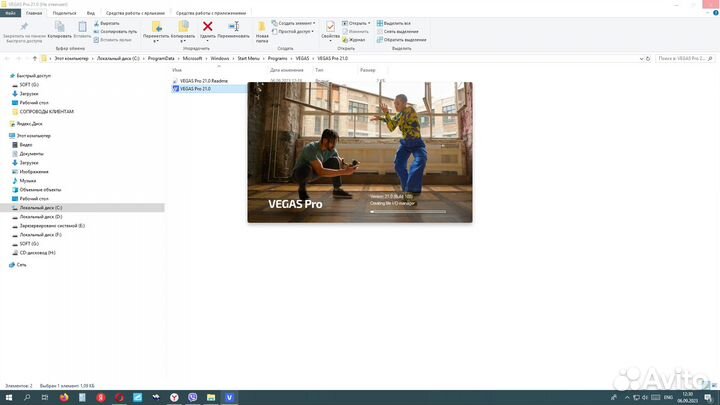This screenshot has height=405, width=720.
Task: Open the Файл menu tab
Action: 10,13
